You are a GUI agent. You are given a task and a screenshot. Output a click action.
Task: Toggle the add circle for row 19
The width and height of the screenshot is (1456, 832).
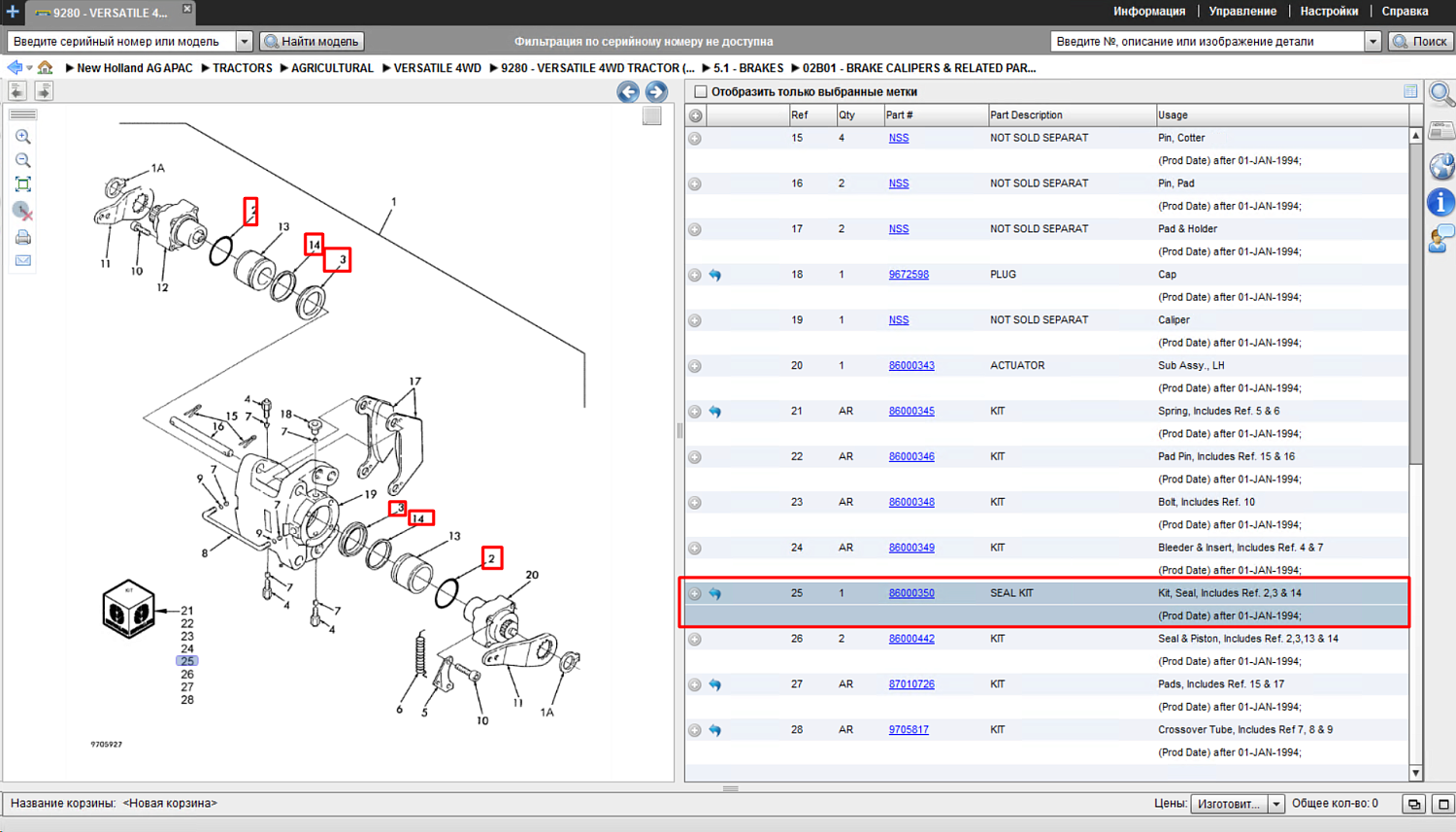pyautogui.click(x=695, y=320)
